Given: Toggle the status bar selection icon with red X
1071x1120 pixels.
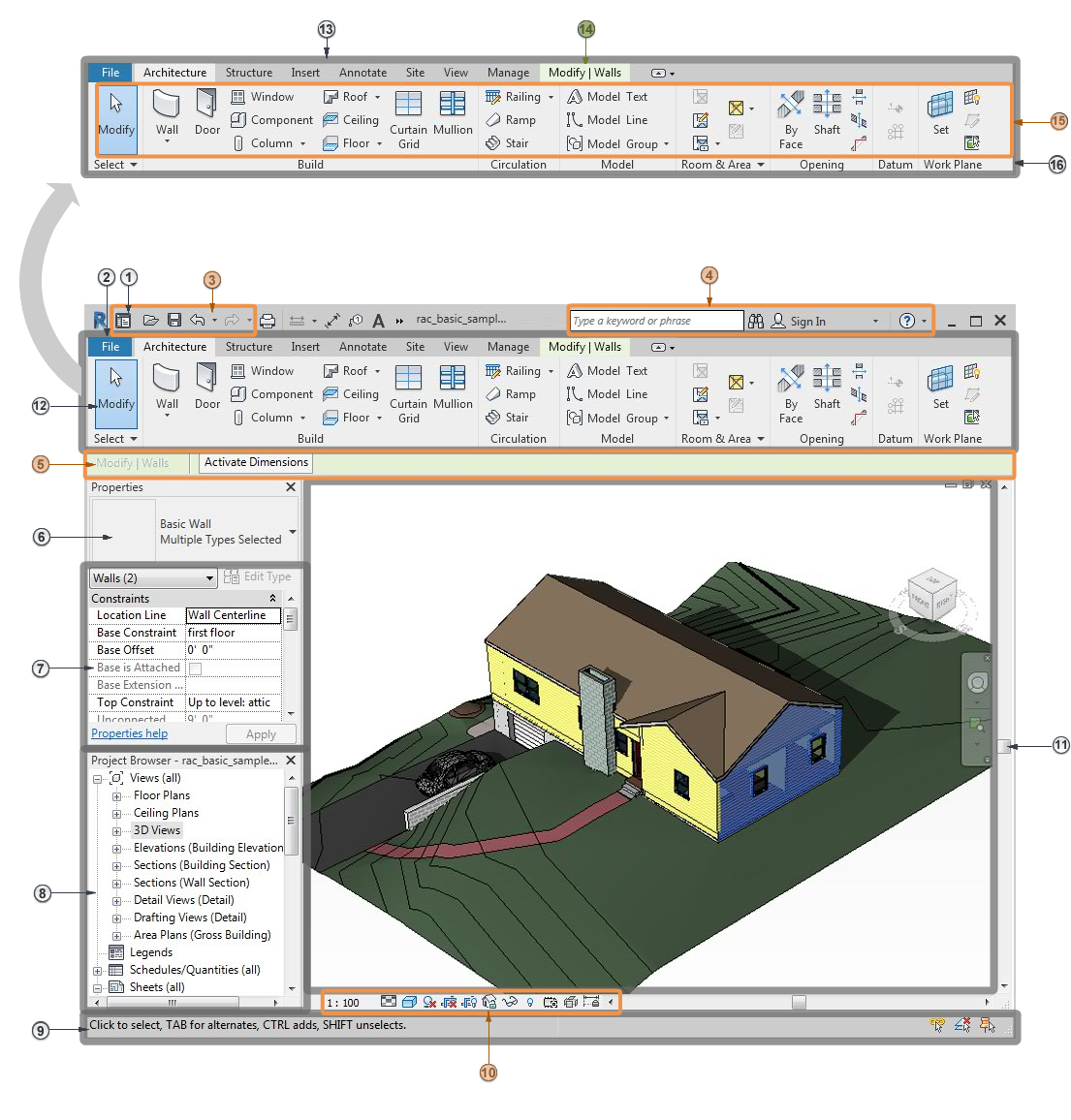Looking at the screenshot, I should point(961,1025).
